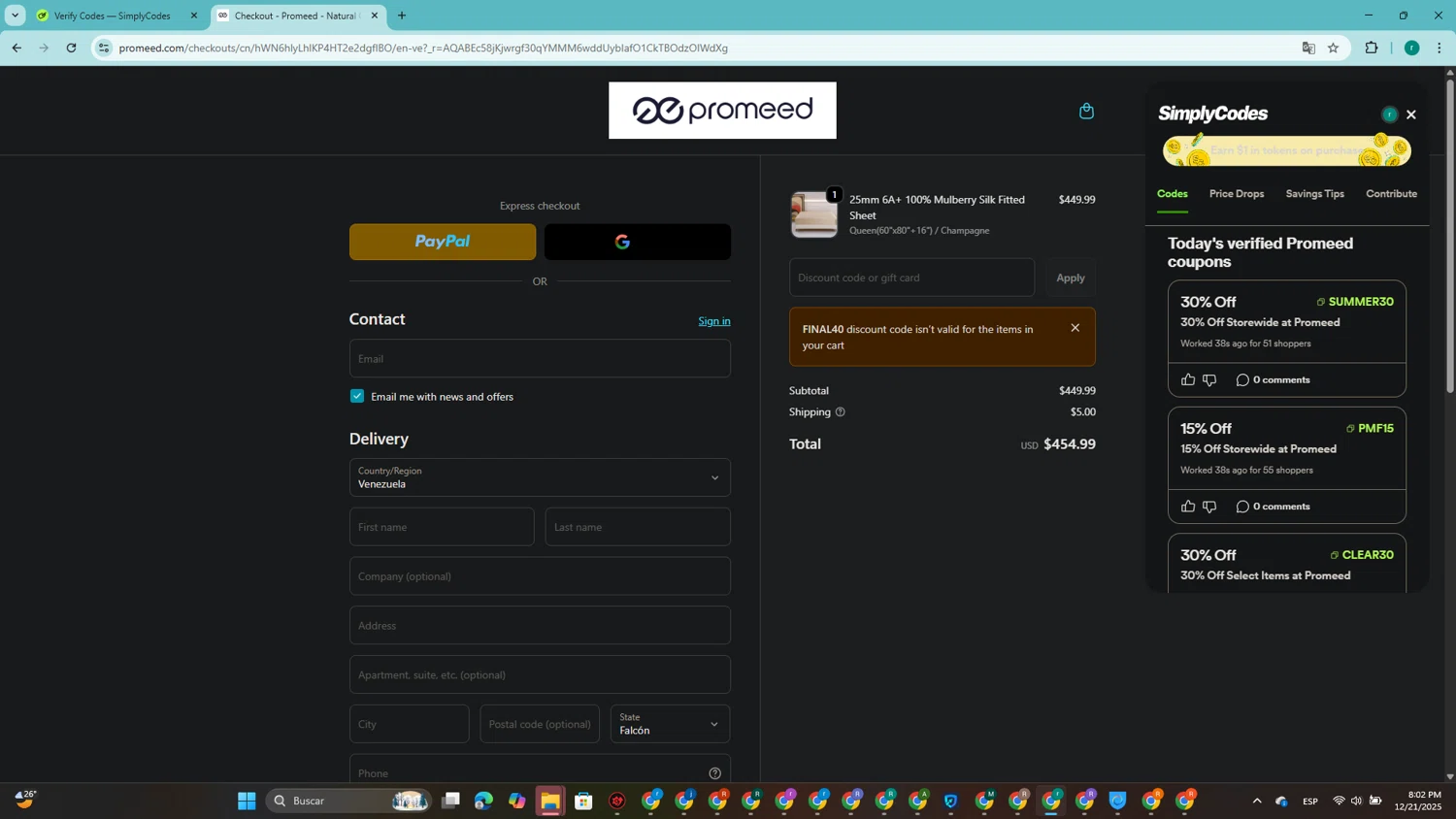
Task: Click the Address field
Action: coord(540,626)
